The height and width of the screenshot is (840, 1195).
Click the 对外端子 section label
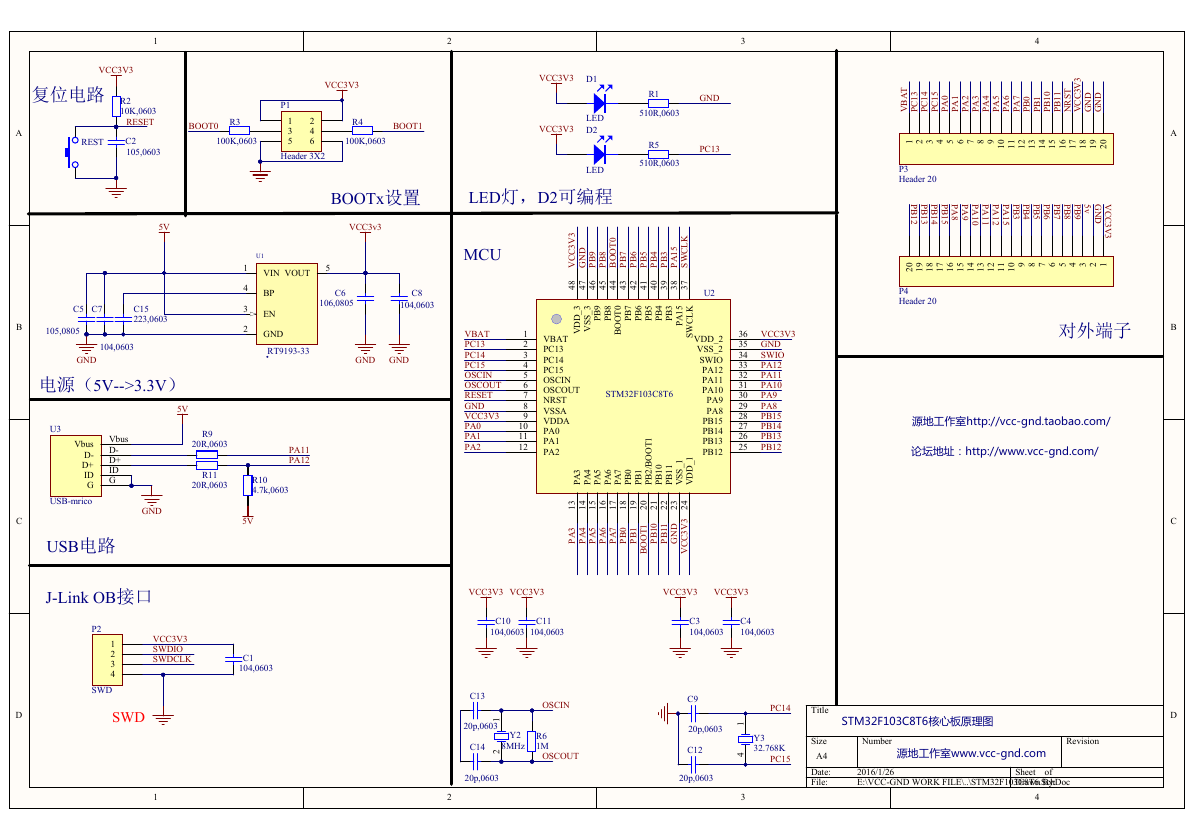[x=1094, y=330]
